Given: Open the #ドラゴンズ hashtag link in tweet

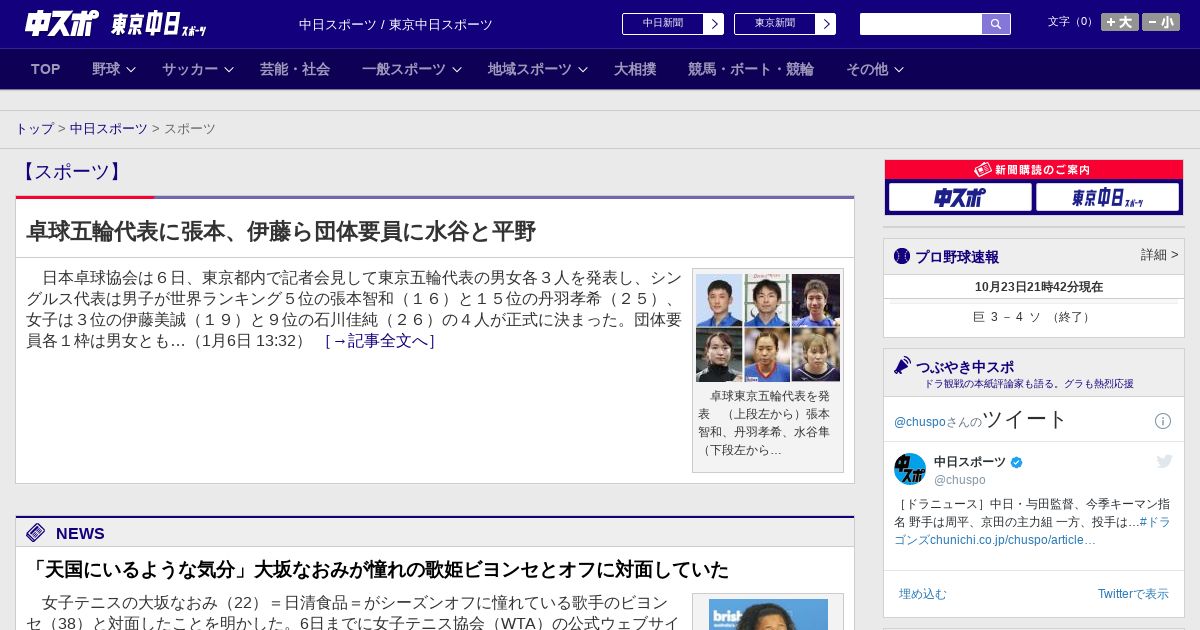Looking at the screenshot, I should pyautogui.click(x=1033, y=531).
